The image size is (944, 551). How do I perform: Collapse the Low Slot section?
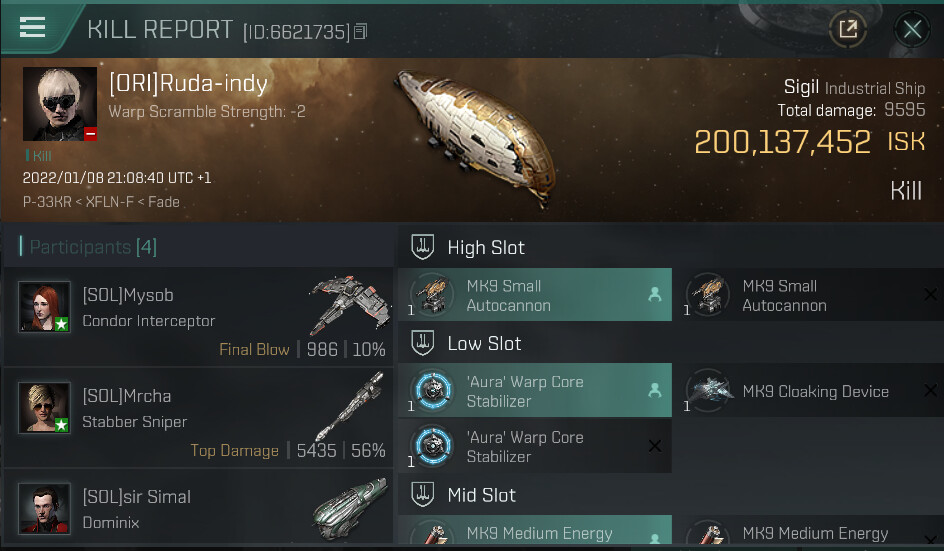(484, 343)
